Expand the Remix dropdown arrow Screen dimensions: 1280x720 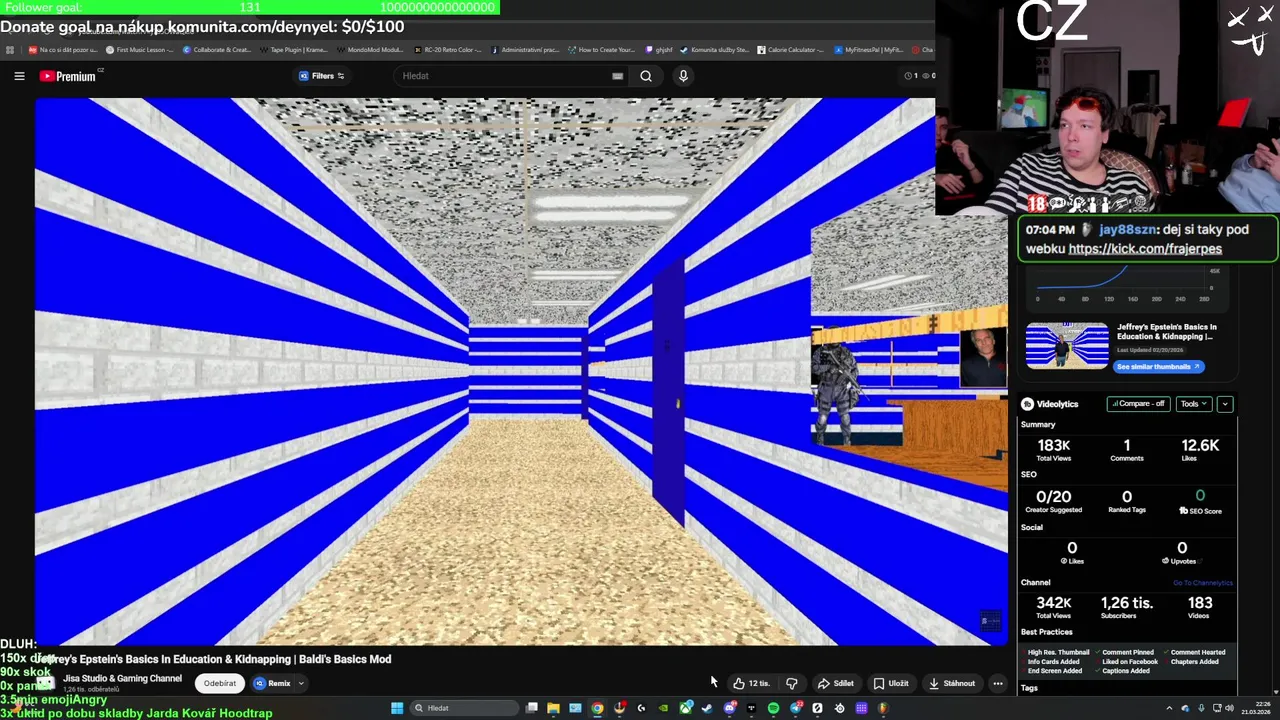(x=300, y=683)
